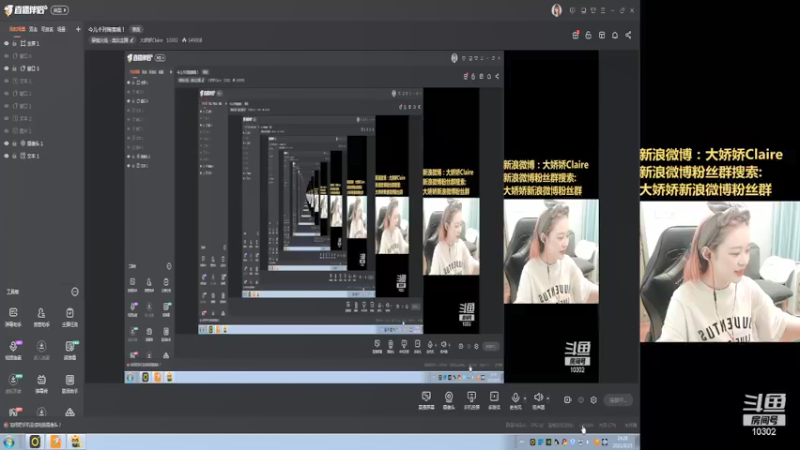800x450 pixels.
Task: Toggle the lock on the 窗口3 source
Action: (x=14, y=68)
